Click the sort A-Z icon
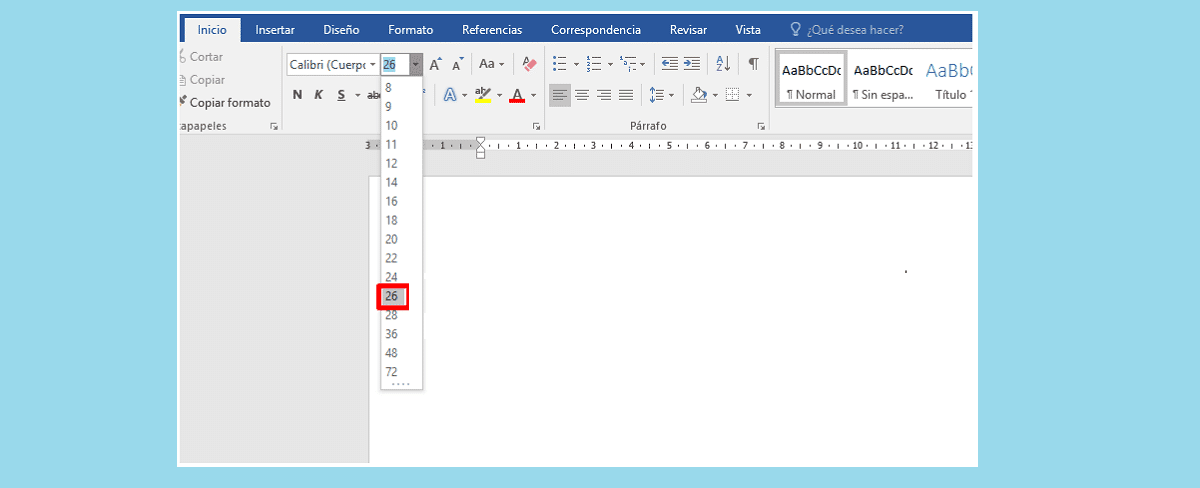The height and width of the screenshot is (488, 1200). (x=723, y=64)
